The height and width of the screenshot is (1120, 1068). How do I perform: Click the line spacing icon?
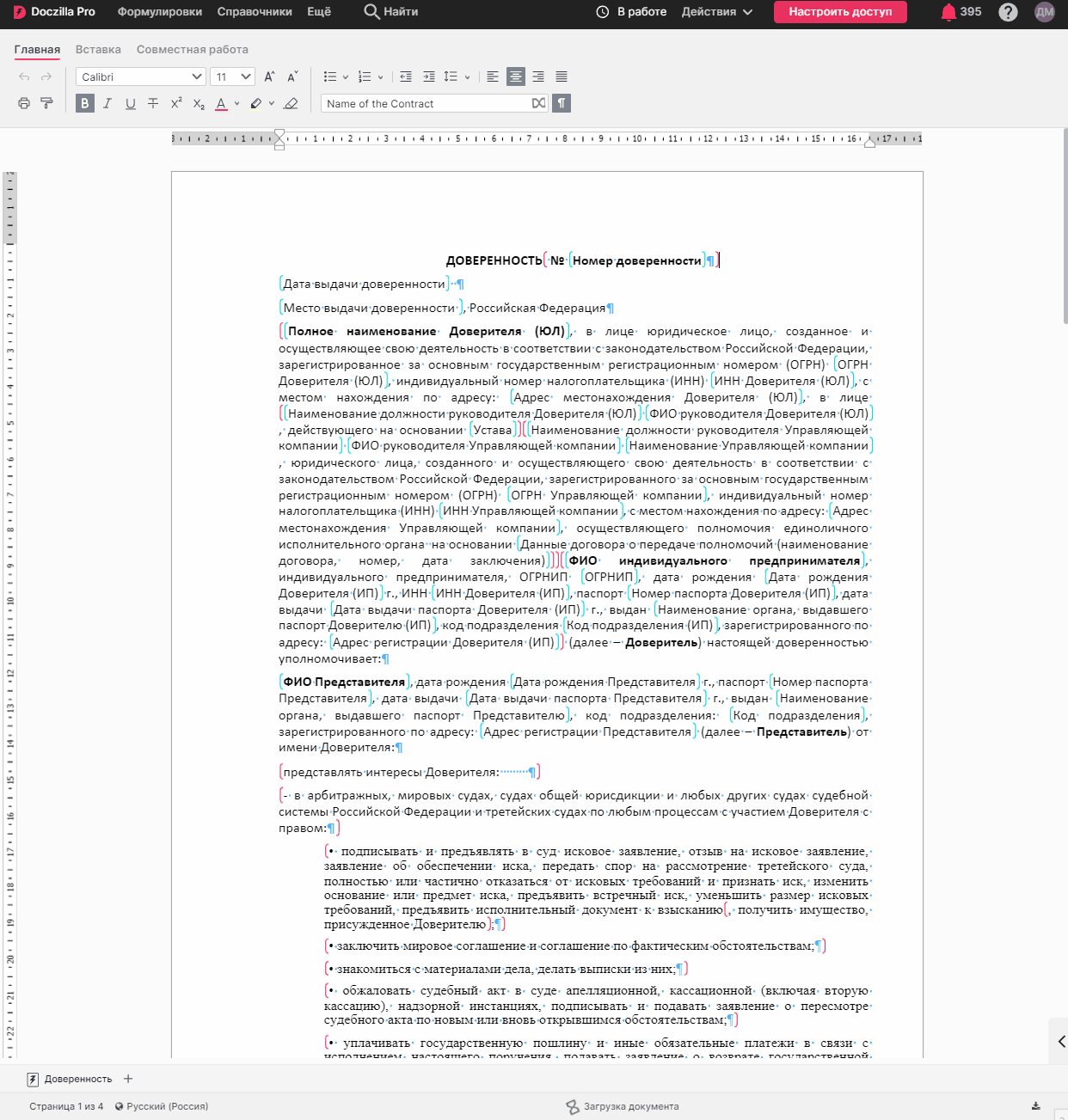[x=451, y=77]
